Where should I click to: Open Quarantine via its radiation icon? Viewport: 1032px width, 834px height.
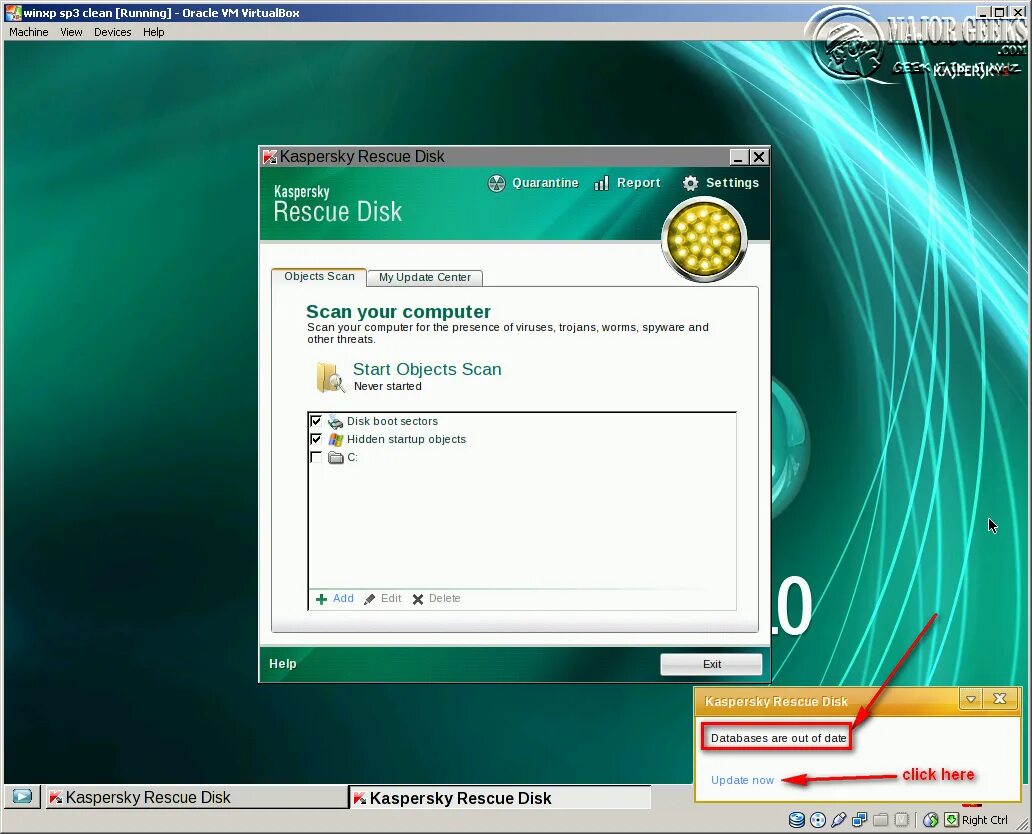[496, 183]
